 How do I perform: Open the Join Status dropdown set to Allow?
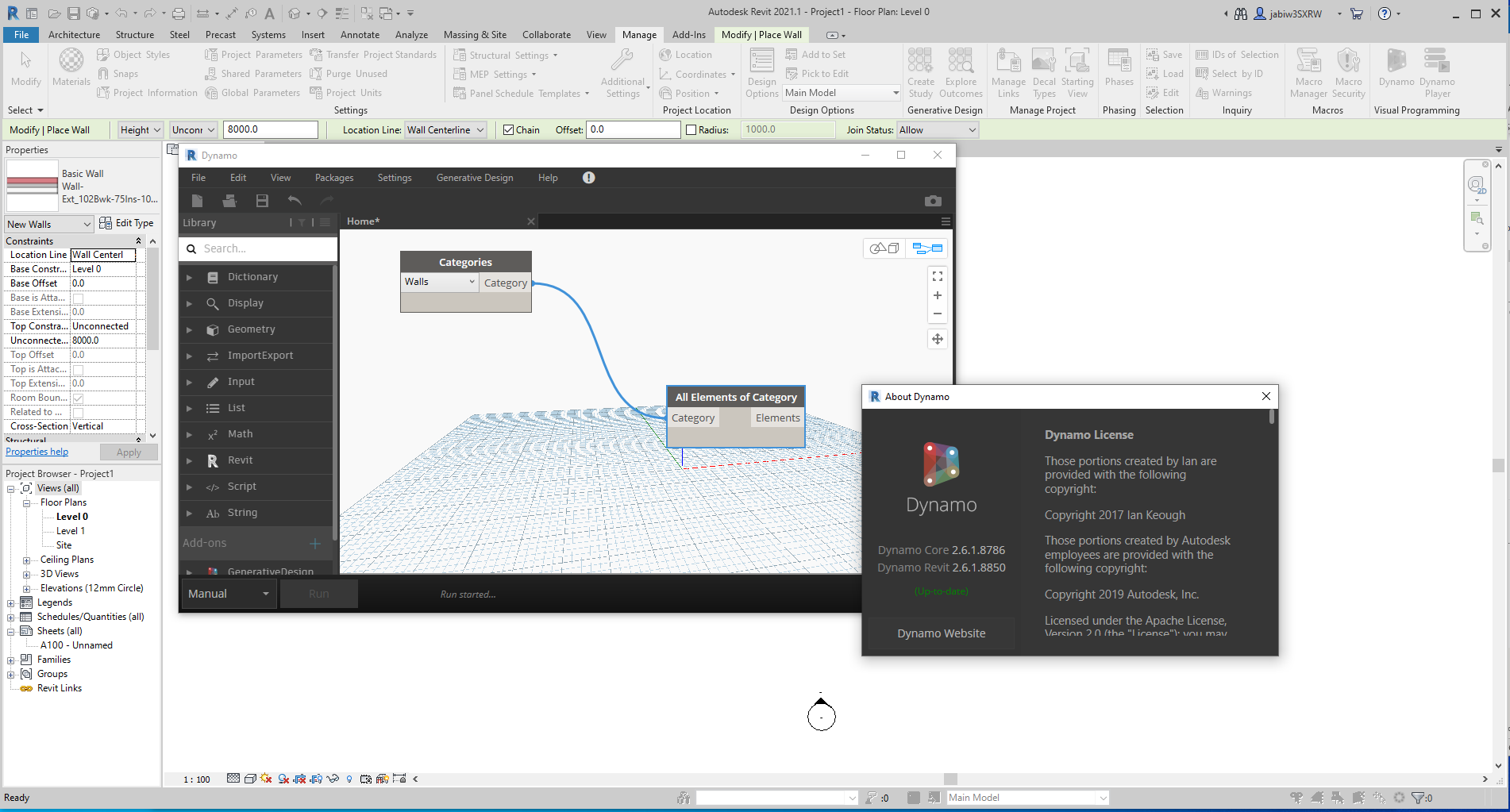coord(937,129)
